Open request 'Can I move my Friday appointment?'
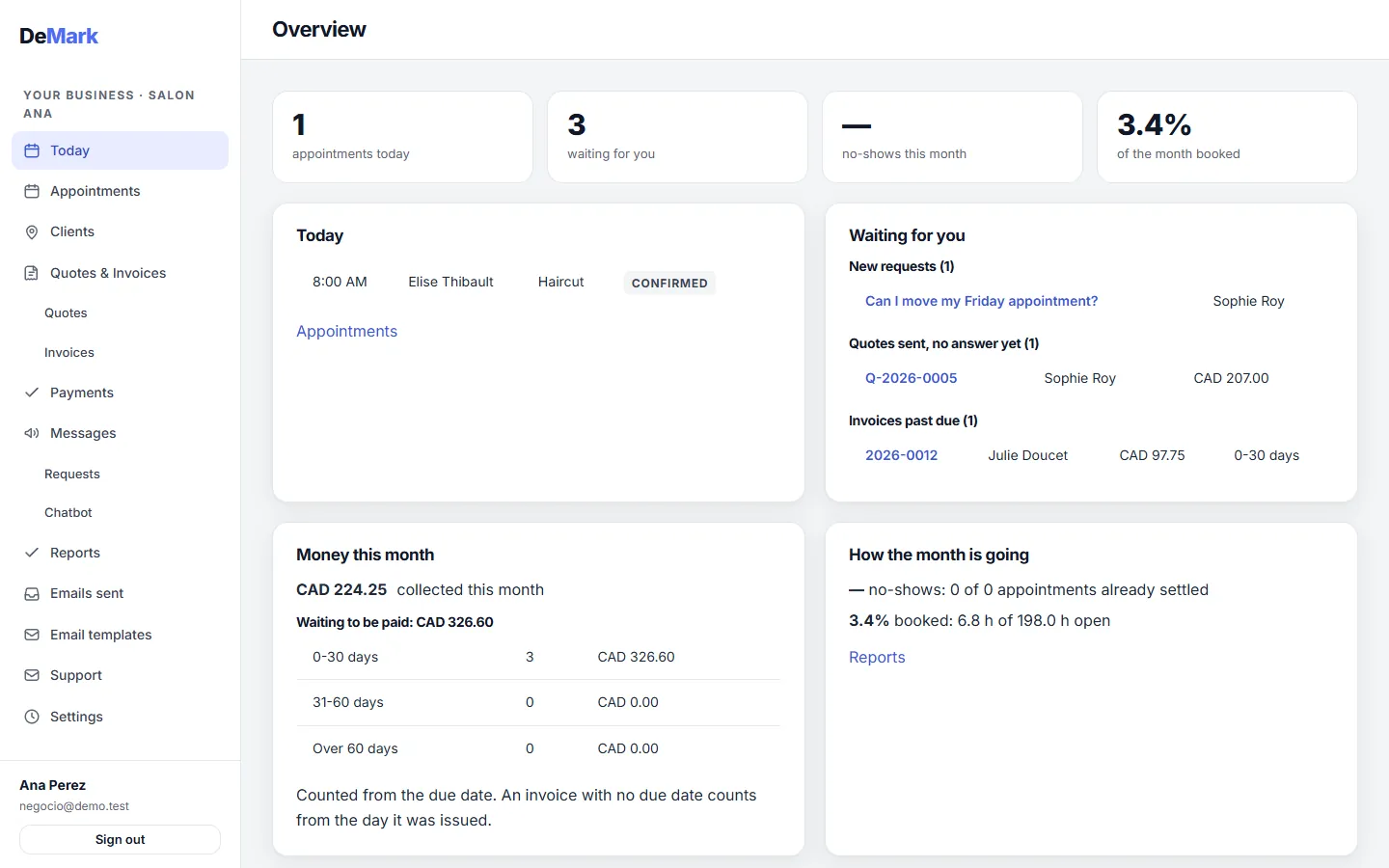The height and width of the screenshot is (868, 1389). coord(981,301)
